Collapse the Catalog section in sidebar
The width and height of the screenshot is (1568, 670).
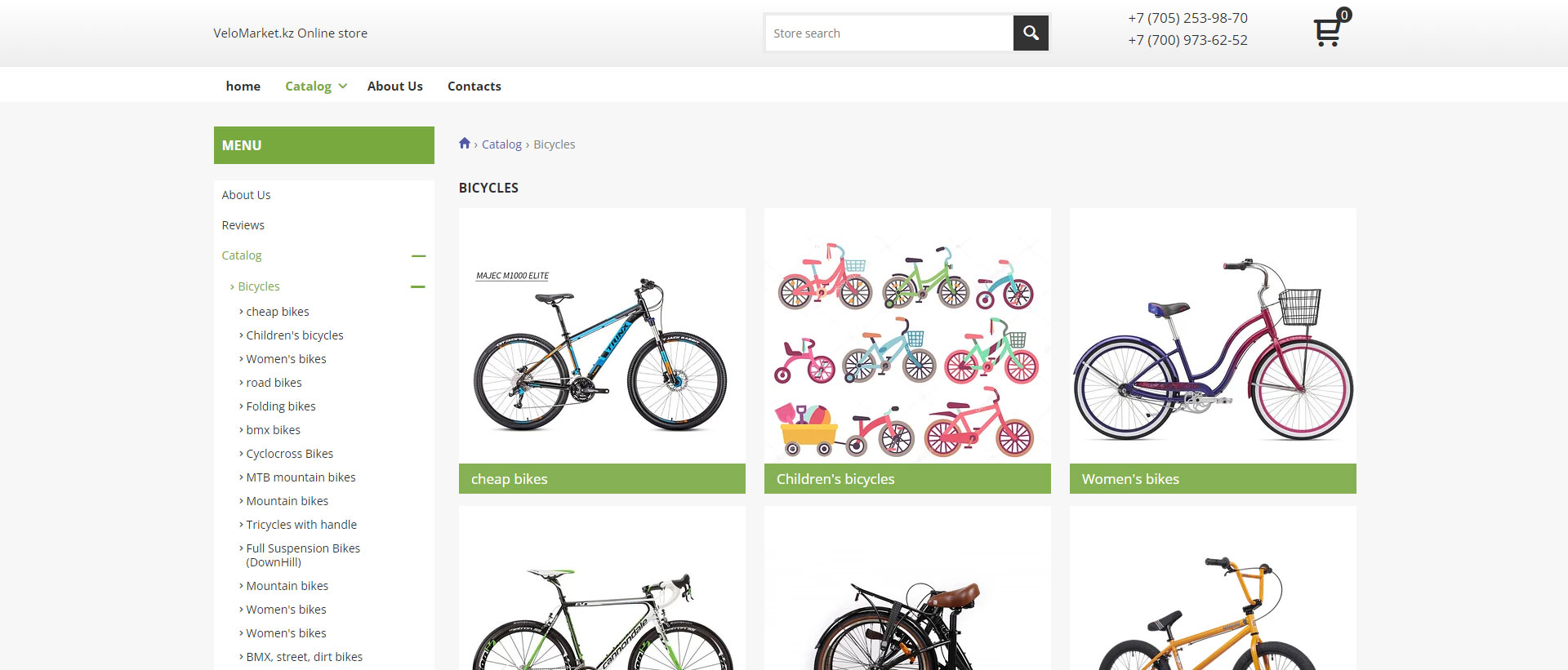coord(418,256)
